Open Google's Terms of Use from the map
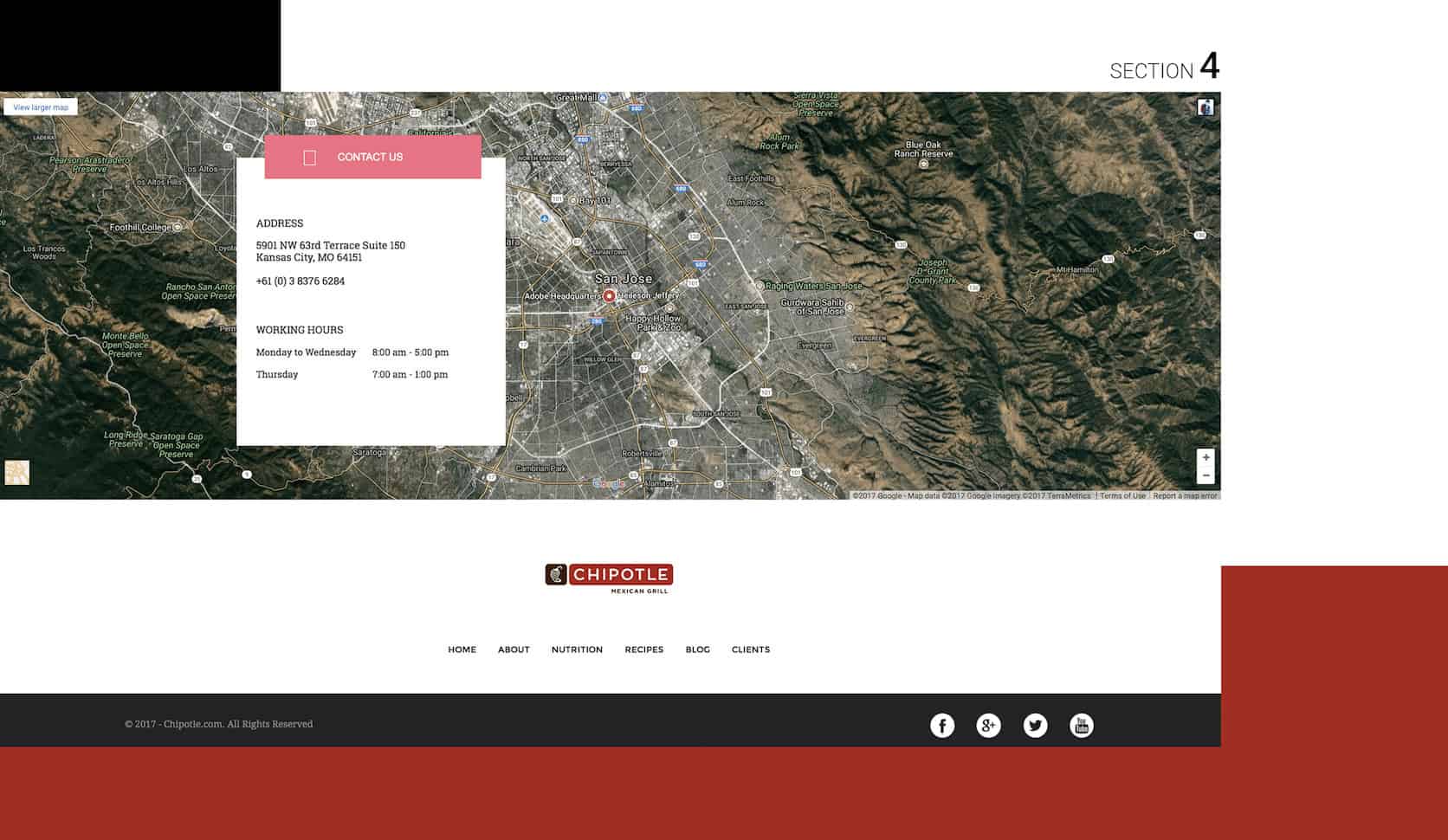This screenshot has height=840, width=1448. pos(1122,495)
